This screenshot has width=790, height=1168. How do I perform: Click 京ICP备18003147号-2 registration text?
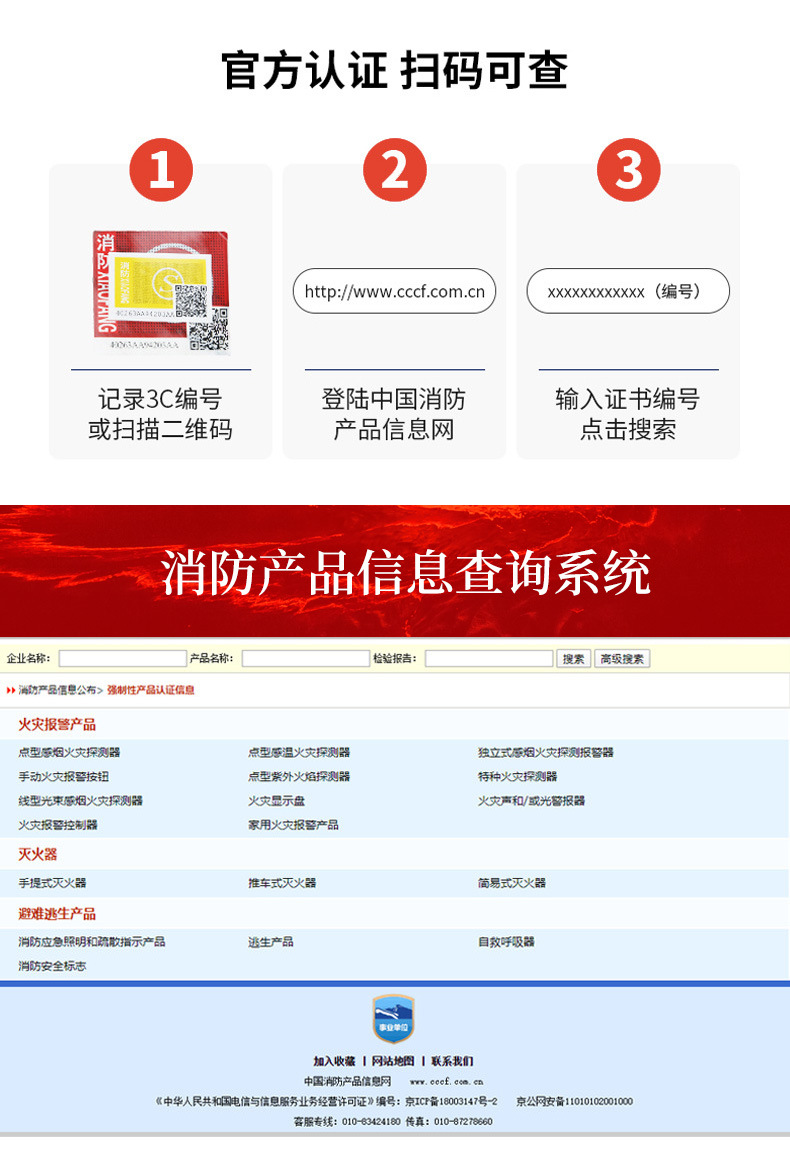pos(451,1101)
